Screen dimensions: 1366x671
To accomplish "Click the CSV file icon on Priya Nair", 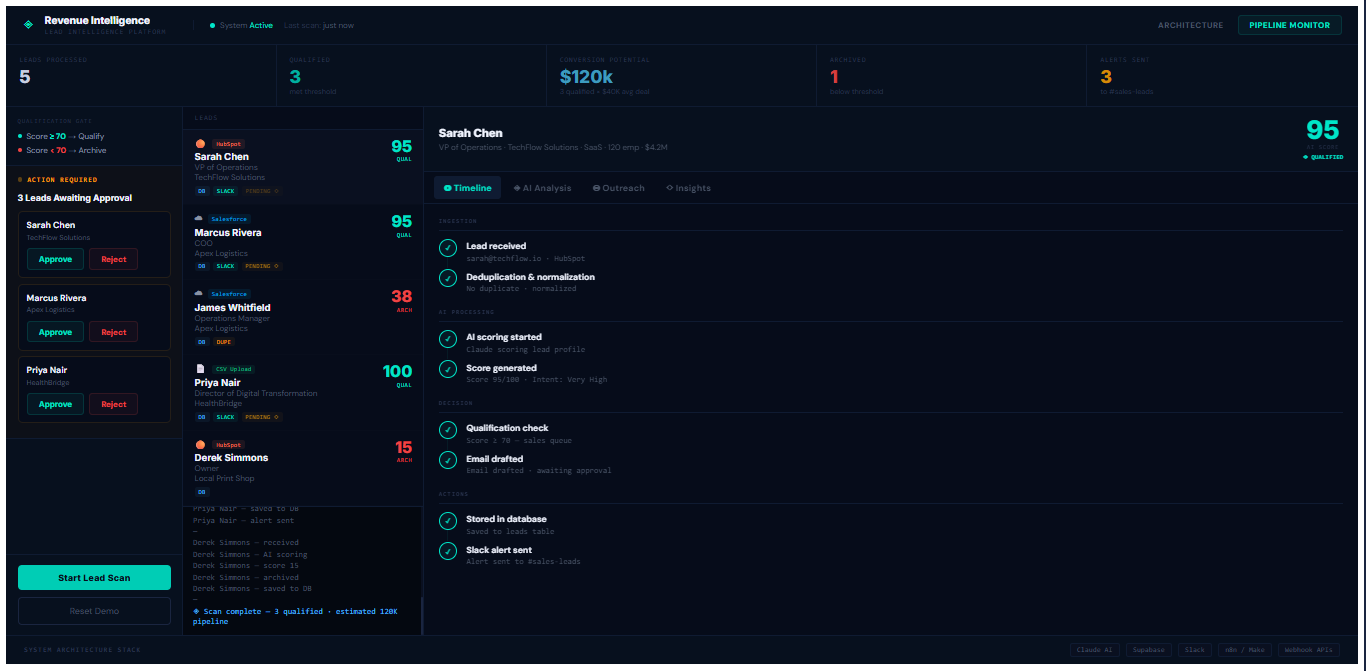I will pyautogui.click(x=200, y=368).
